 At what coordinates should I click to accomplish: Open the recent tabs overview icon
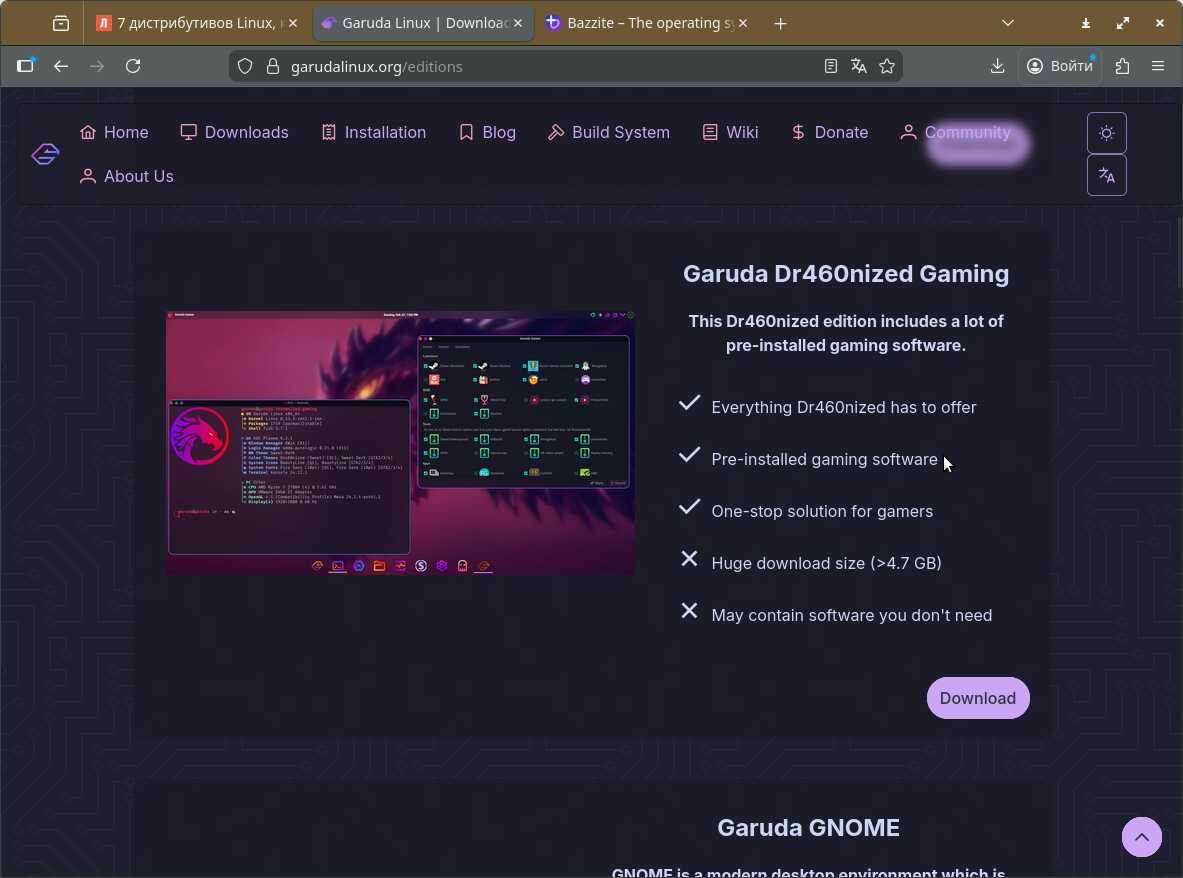coord(61,23)
